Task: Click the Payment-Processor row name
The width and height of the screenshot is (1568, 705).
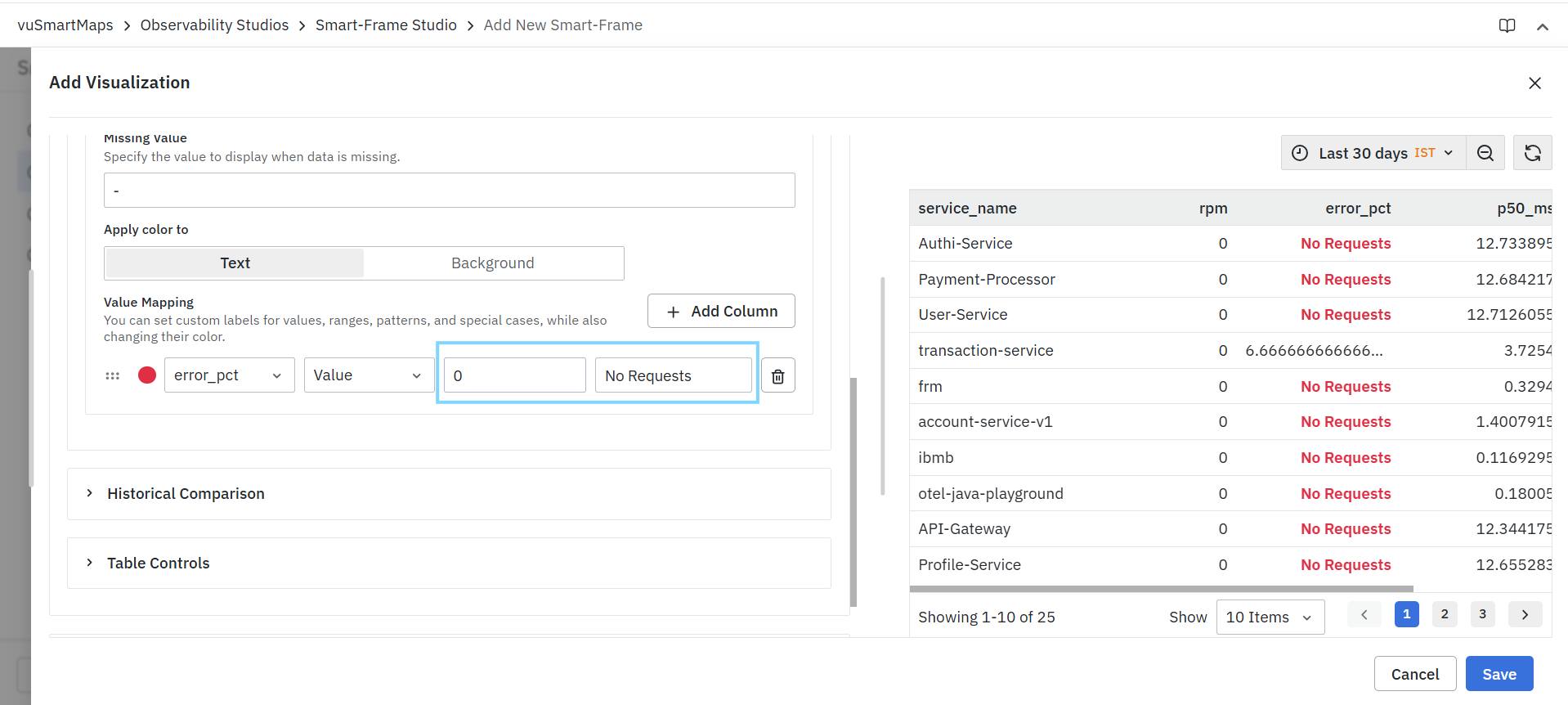Action: coord(987,280)
